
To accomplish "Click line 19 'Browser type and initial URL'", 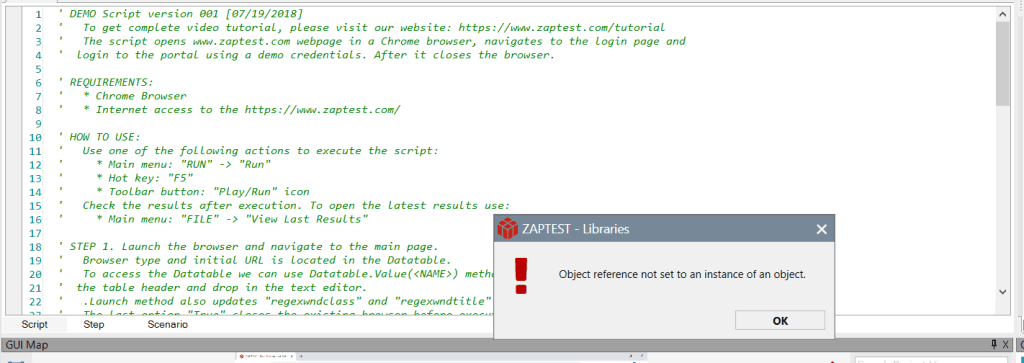I will 266,260.
